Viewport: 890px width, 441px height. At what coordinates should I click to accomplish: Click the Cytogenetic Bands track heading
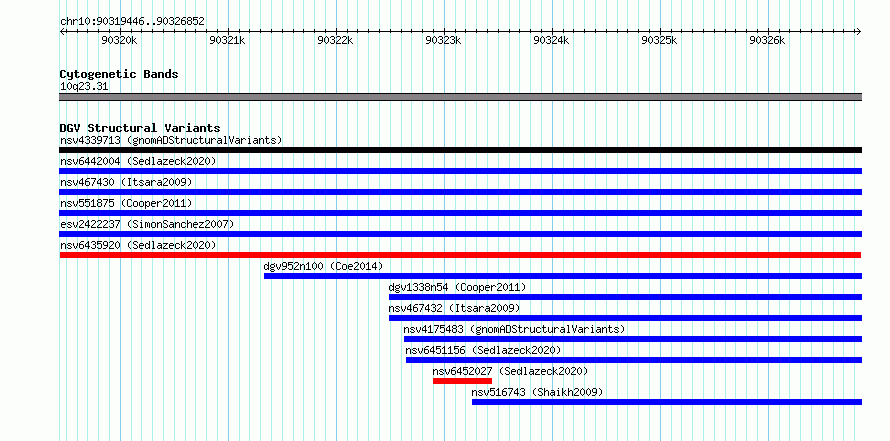pos(119,74)
